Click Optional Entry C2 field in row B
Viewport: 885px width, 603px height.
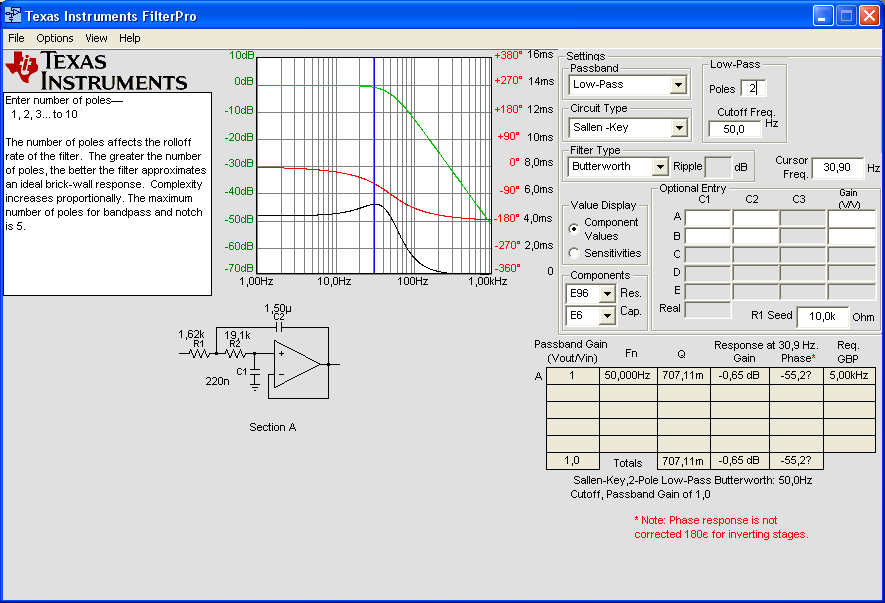(x=756, y=236)
